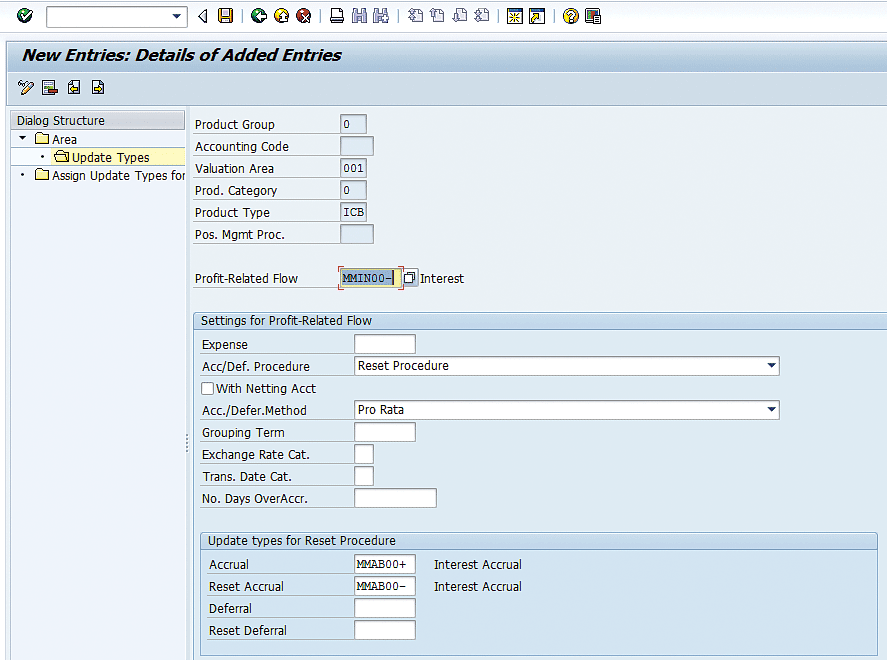Print using the printer icon
The width and height of the screenshot is (887, 660).
coord(337,16)
